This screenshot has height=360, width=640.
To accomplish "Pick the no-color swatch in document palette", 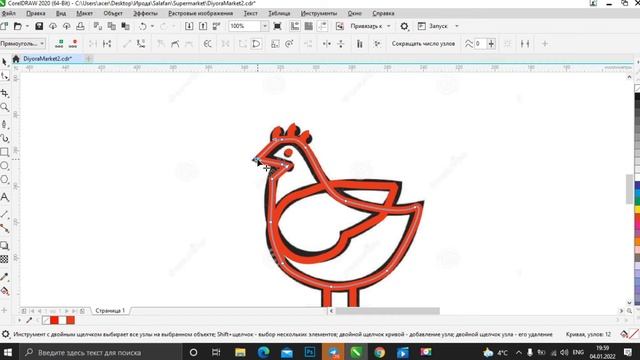I will click(x=46, y=320).
